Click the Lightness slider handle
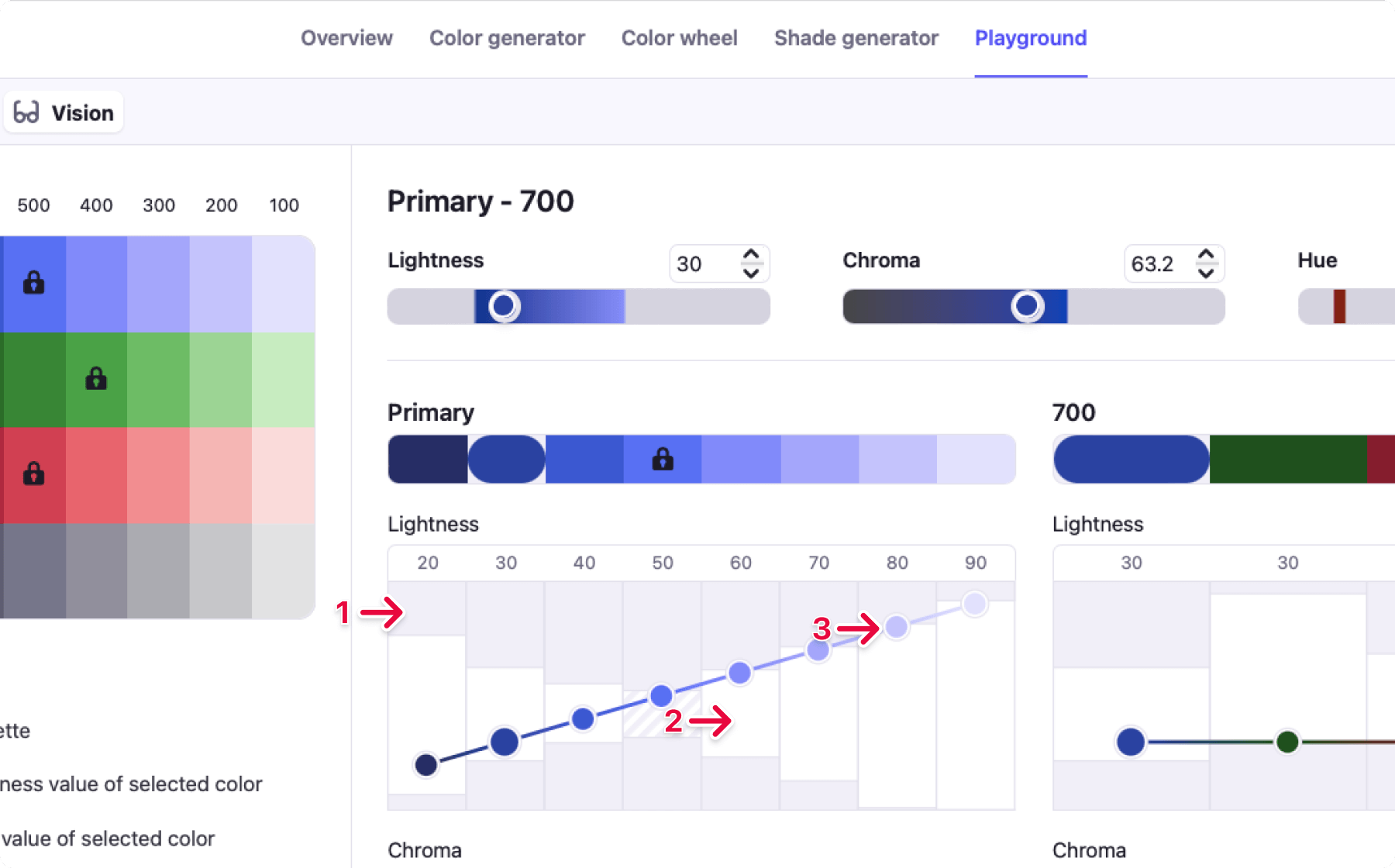The image size is (1395, 868). coord(504,306)
